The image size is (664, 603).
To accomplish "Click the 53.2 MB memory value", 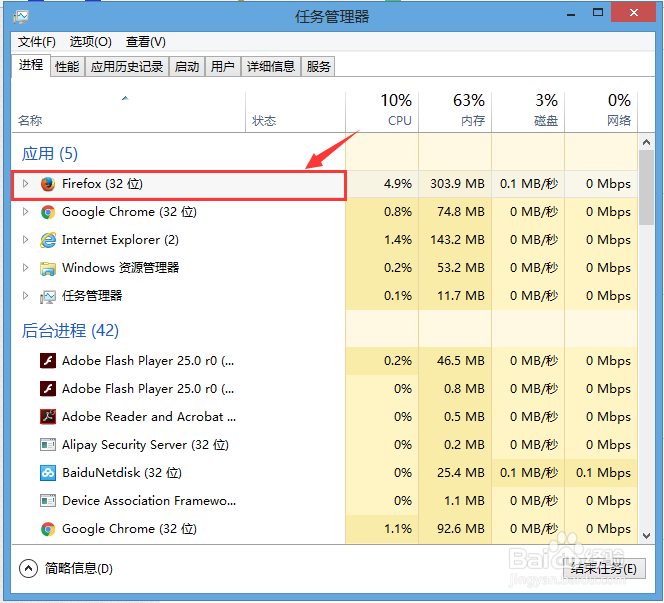I will click(461, 268).
